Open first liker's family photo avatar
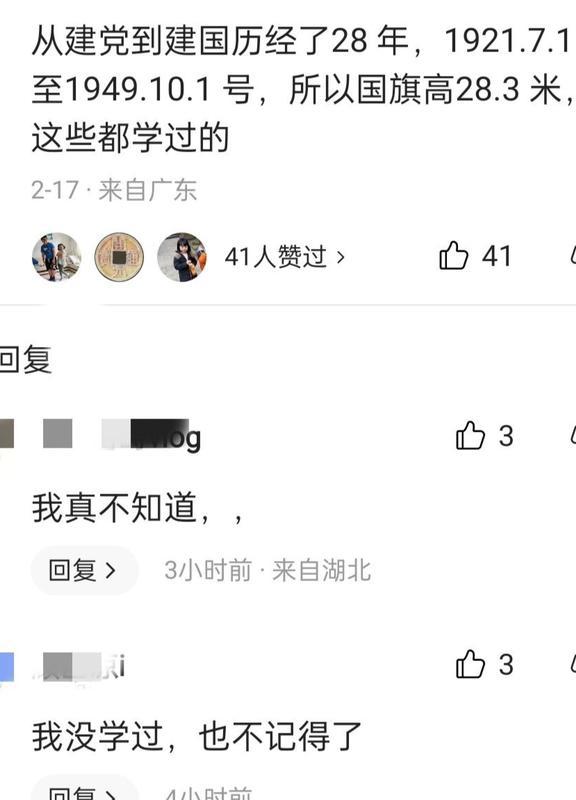Screen dimensions: 576x800 [57, 257]
